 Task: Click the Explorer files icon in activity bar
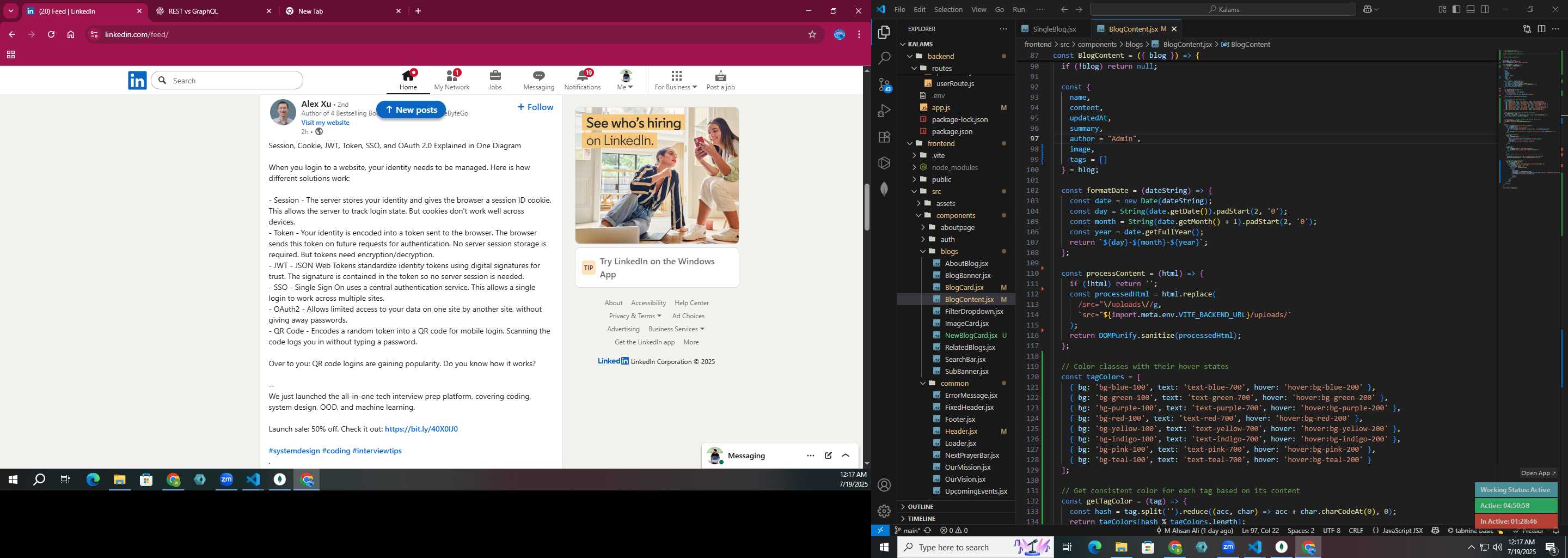[x=884, y=32]
